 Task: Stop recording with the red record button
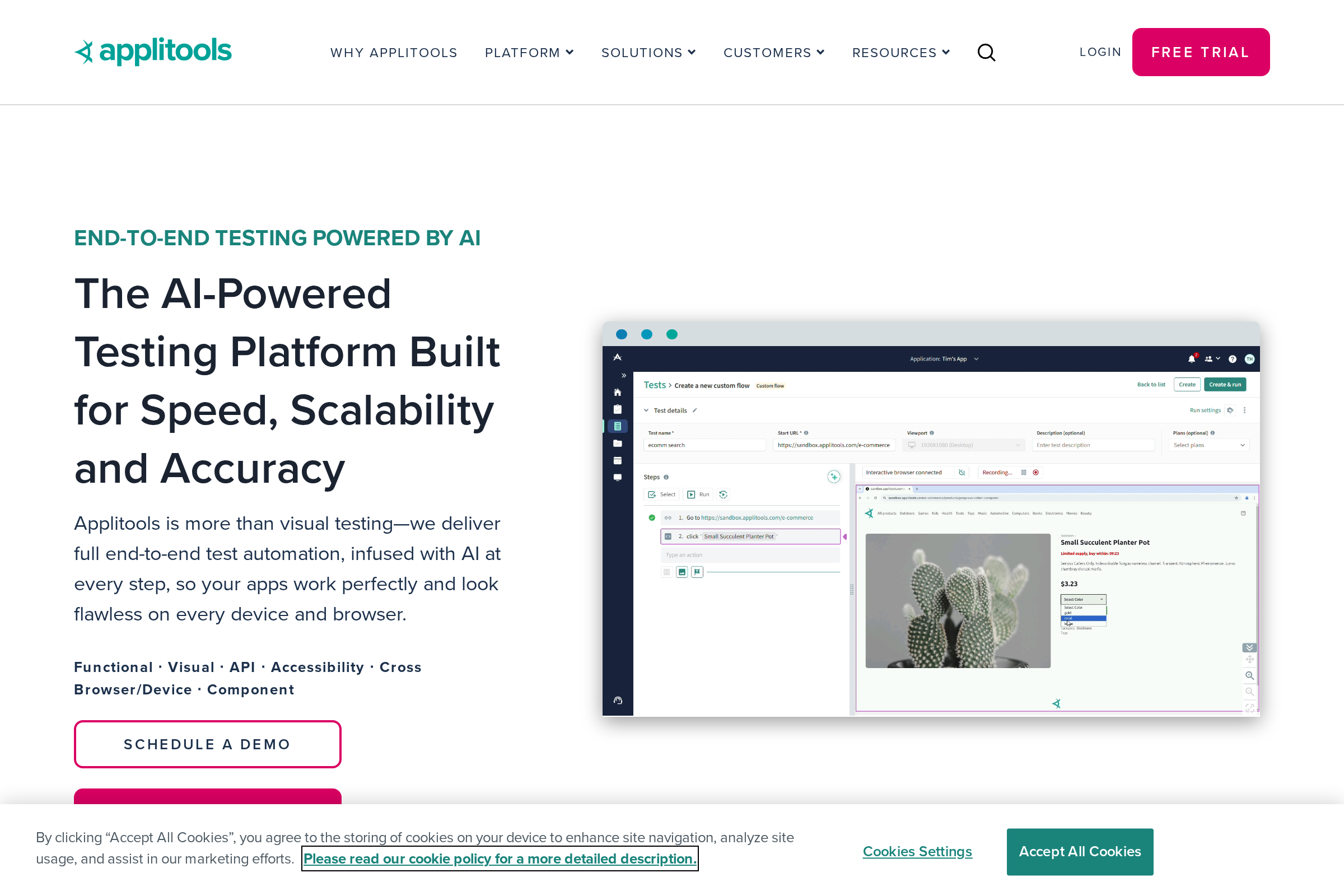point(1036,473)
